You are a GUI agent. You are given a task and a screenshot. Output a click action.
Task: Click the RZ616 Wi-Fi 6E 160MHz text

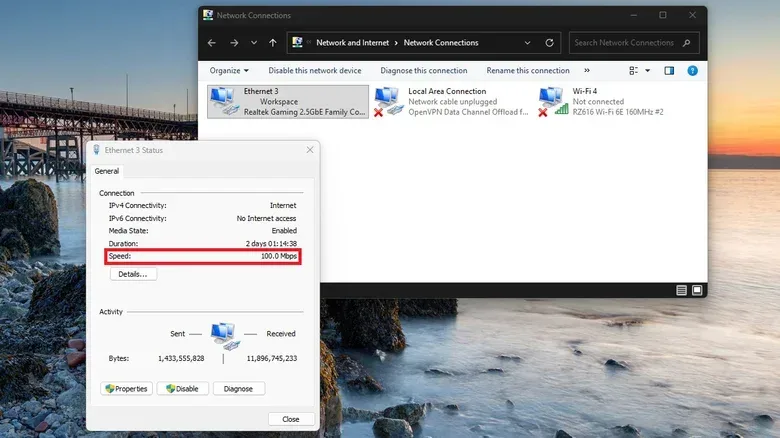(x=618, y=112)
